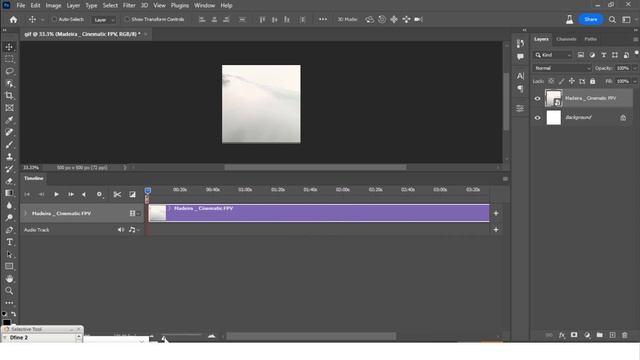Click the foreground color swatch
The width and height of the screenshot is (640, 360).
point(7,322)
